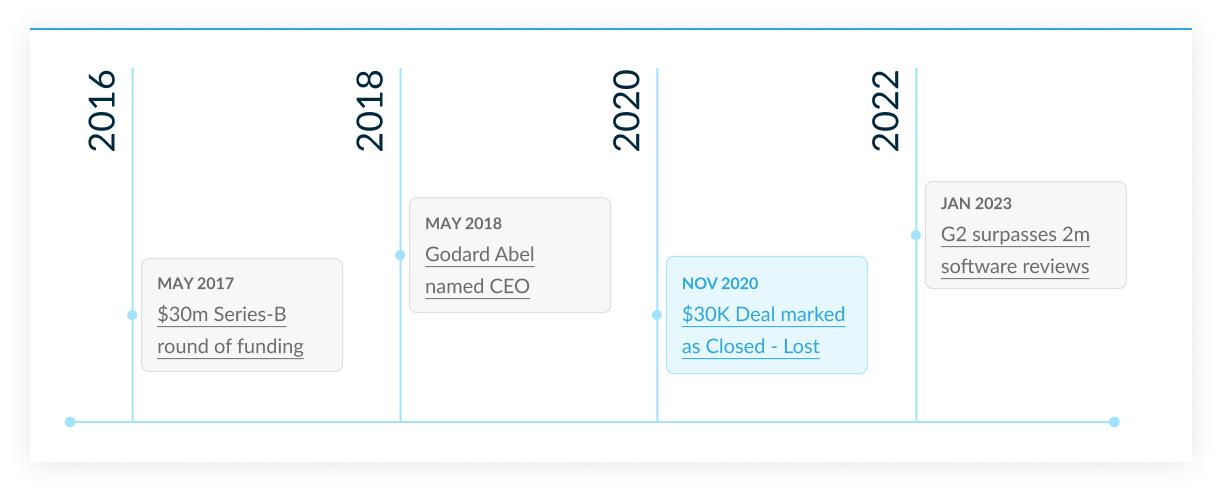Select the timeline dot beside the May 2017 card
Screen dimensions: 1222x494
point(132,315)
